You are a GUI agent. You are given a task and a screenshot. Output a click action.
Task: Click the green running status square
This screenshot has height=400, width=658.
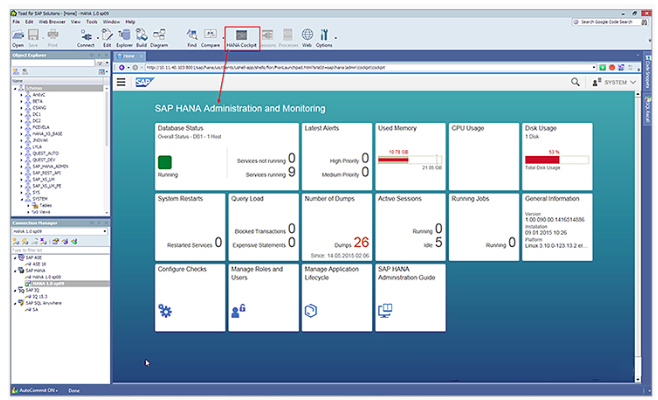(165, 162)
